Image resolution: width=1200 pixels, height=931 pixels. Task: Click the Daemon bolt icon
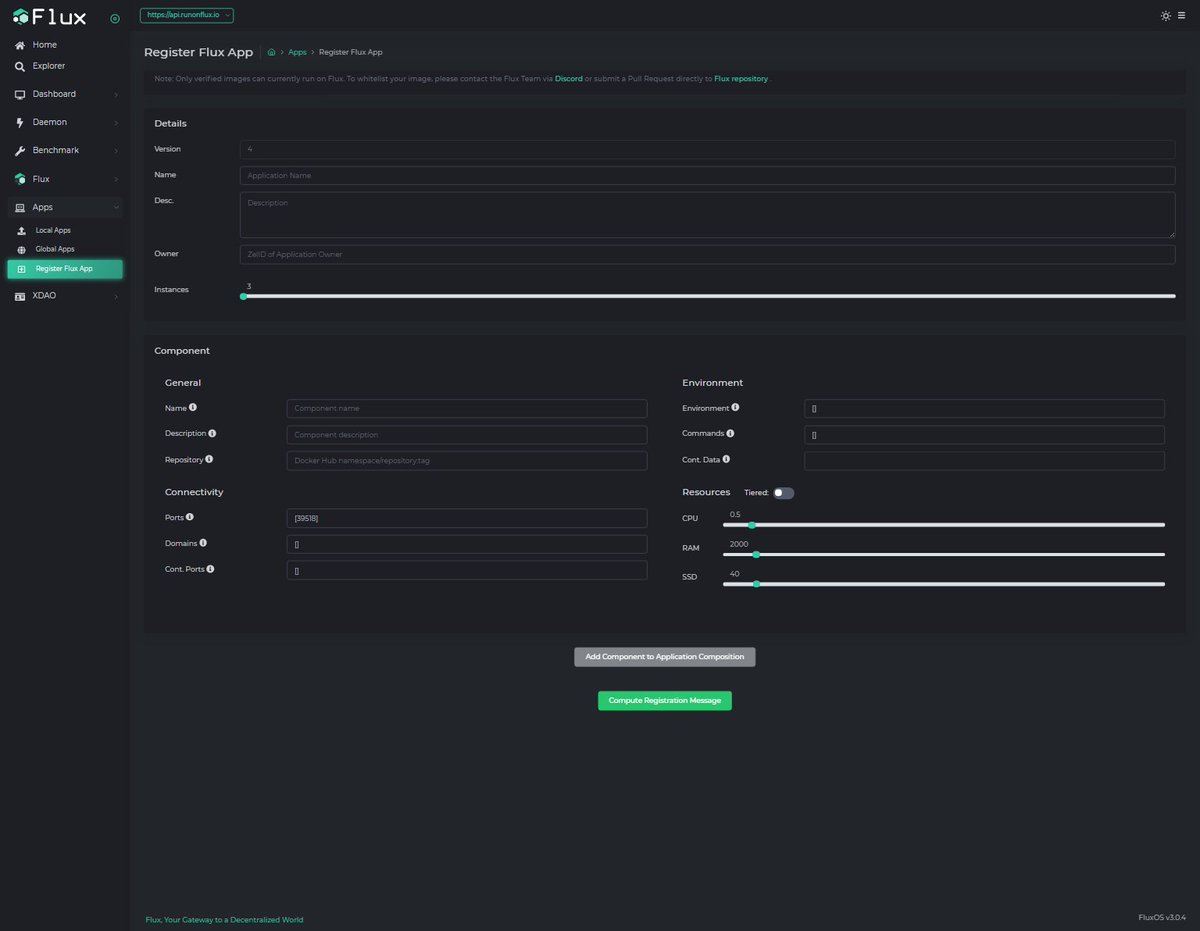point(20,122)
